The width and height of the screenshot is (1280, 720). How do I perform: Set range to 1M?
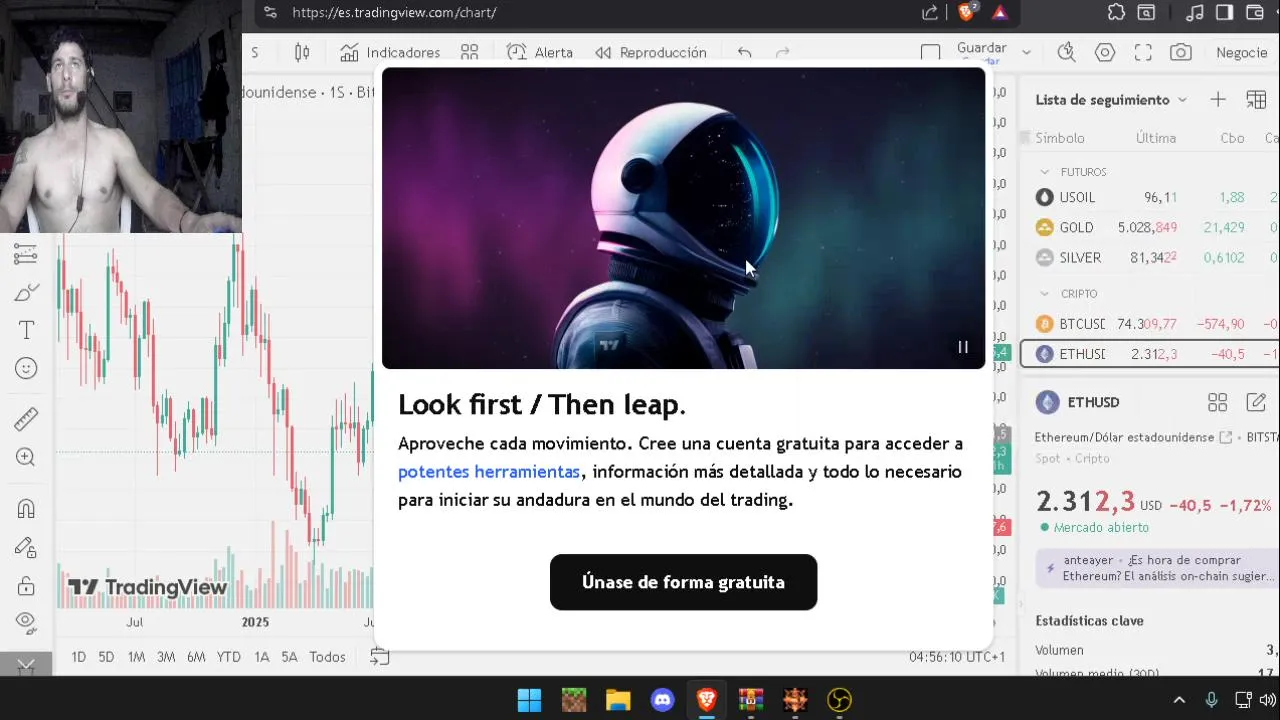[136, 657]
